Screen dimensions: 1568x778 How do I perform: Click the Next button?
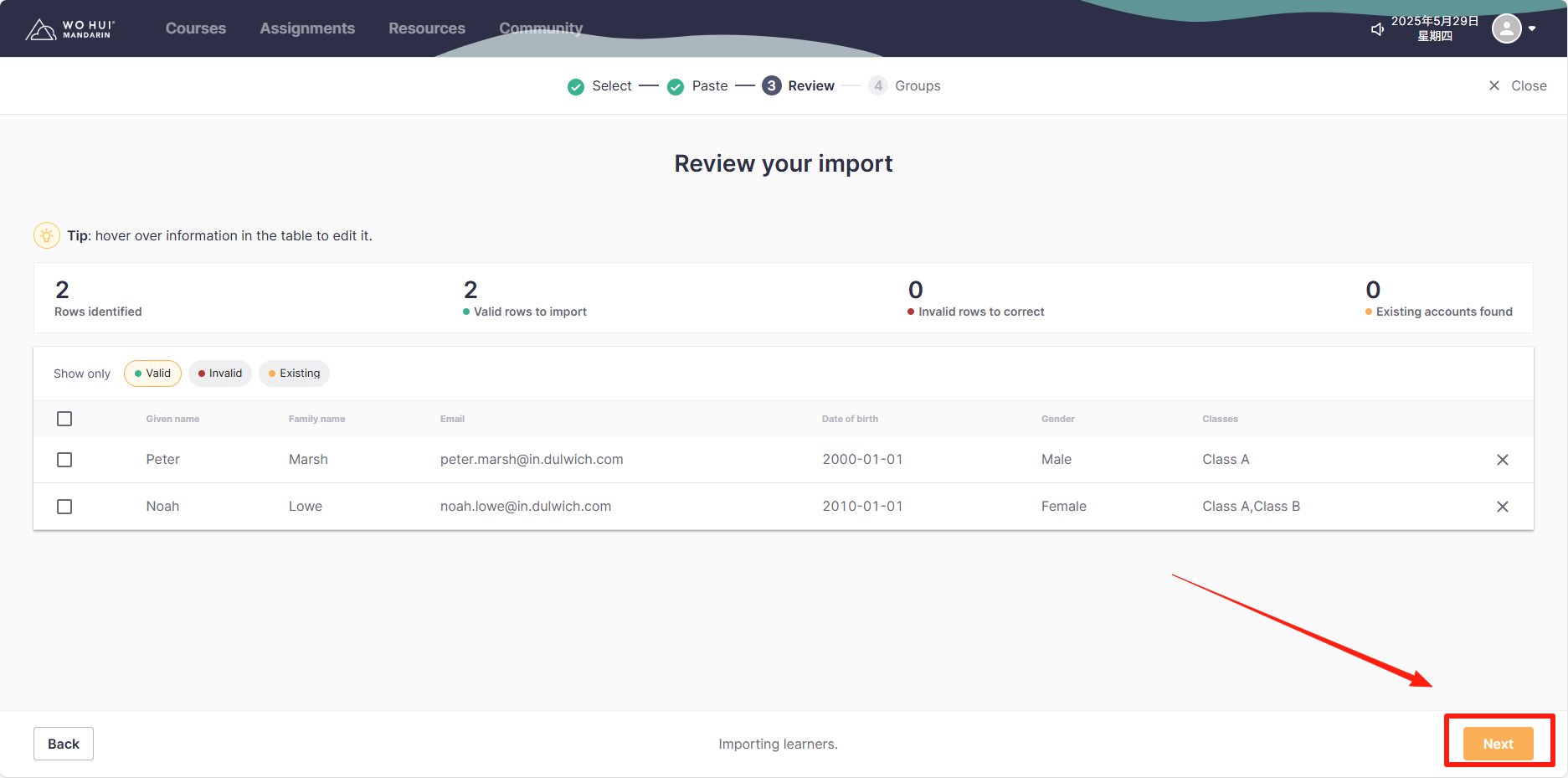click(x=1498, y=744)
